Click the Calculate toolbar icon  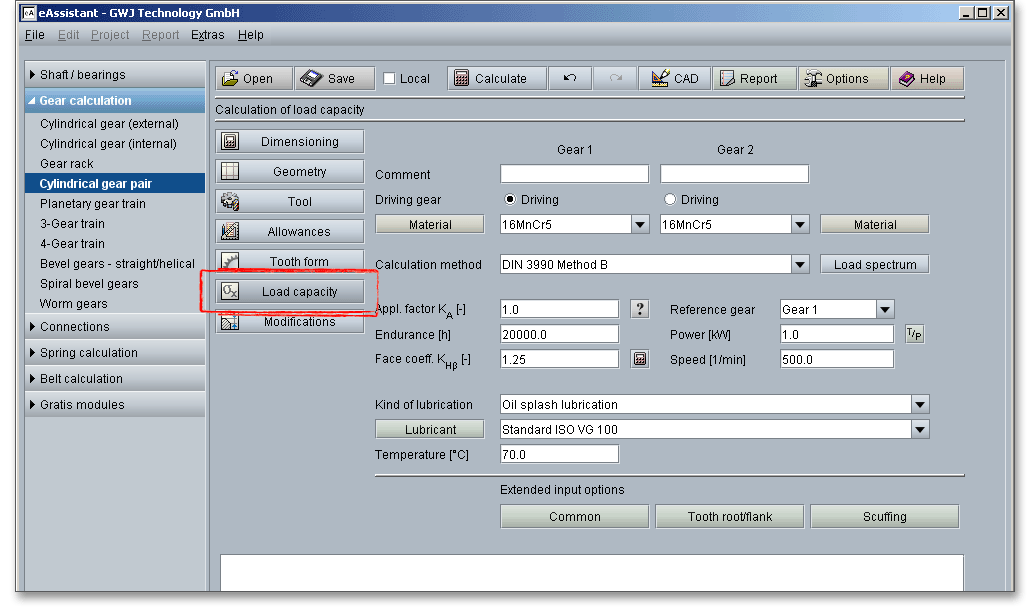[x=462, y=79]
